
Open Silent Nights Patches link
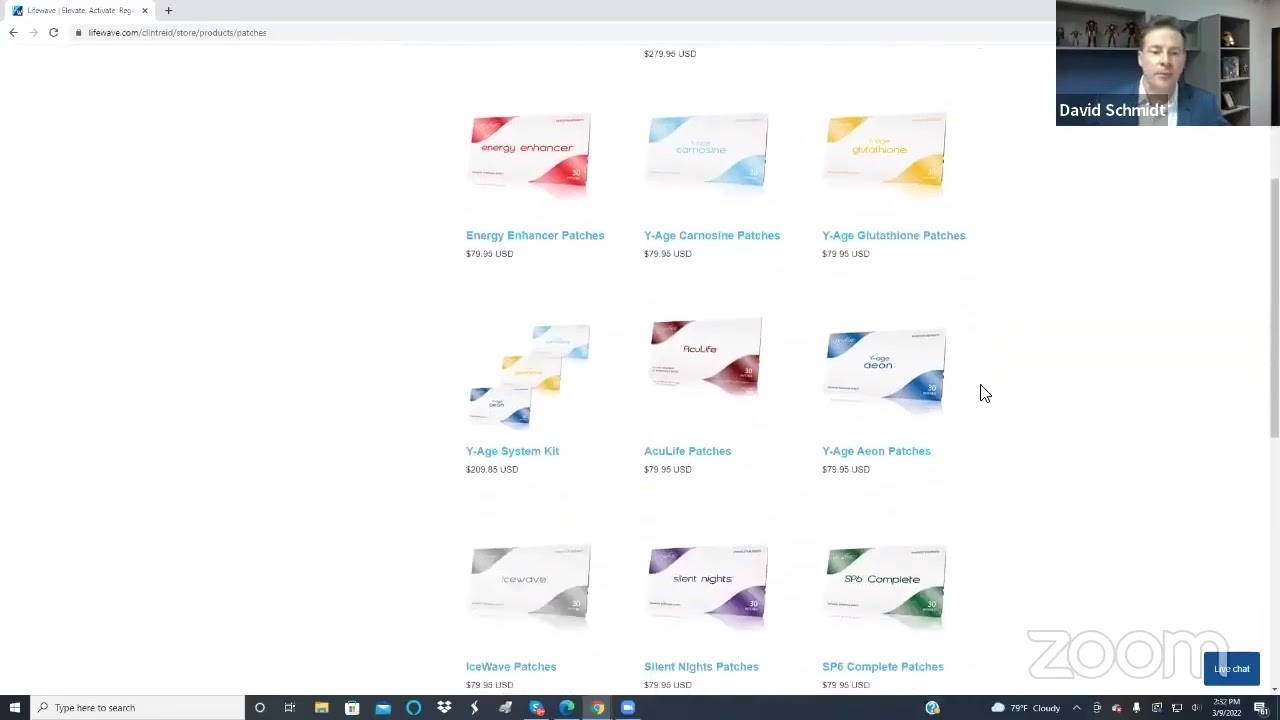(x=701, y=666)
